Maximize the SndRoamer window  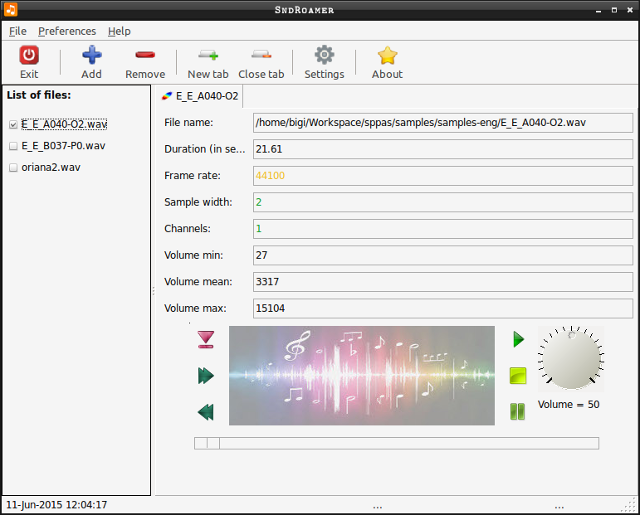(x=614, y=10)
